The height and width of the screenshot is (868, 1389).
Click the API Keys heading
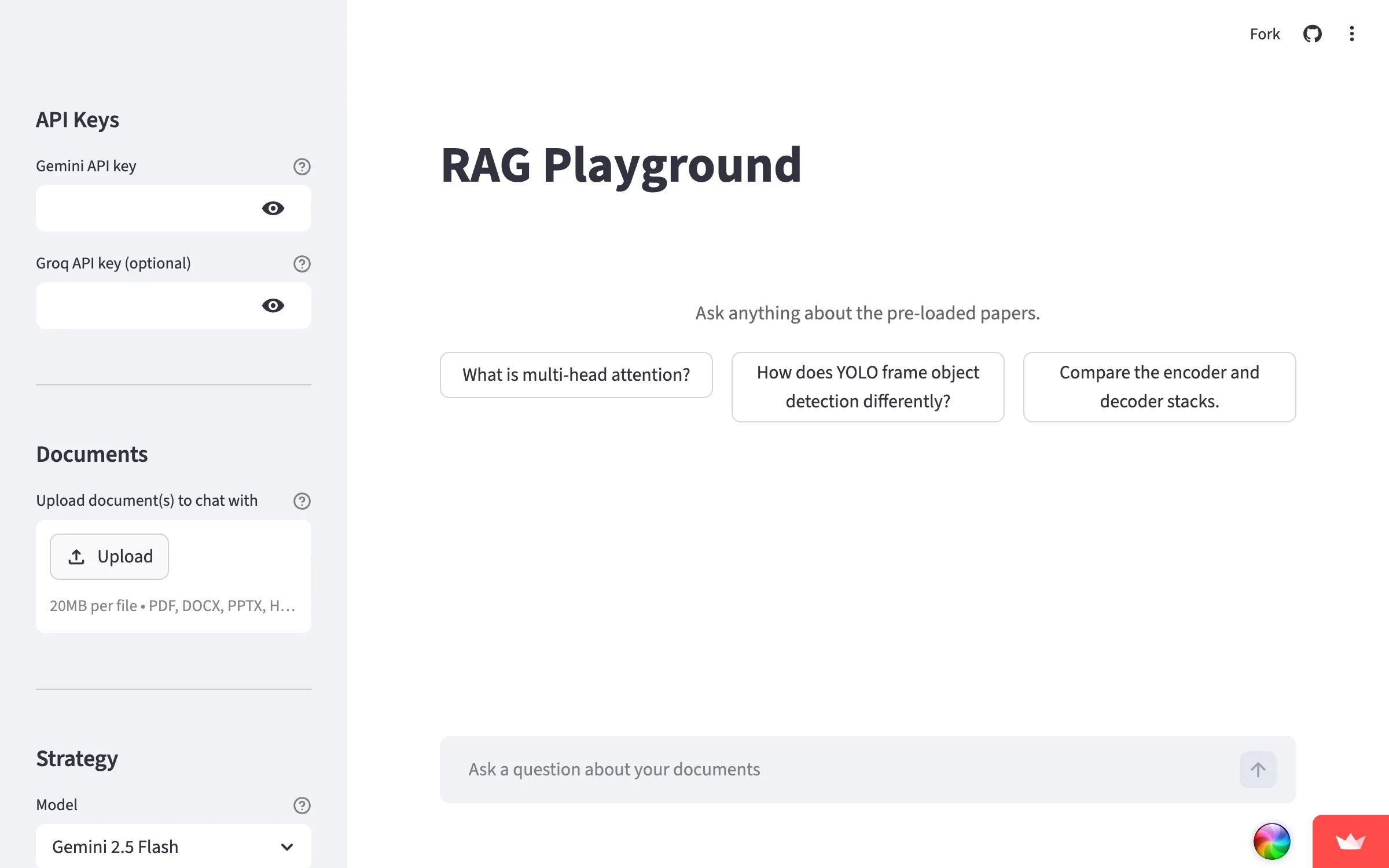pyautogui.click(x=78, y=120)
